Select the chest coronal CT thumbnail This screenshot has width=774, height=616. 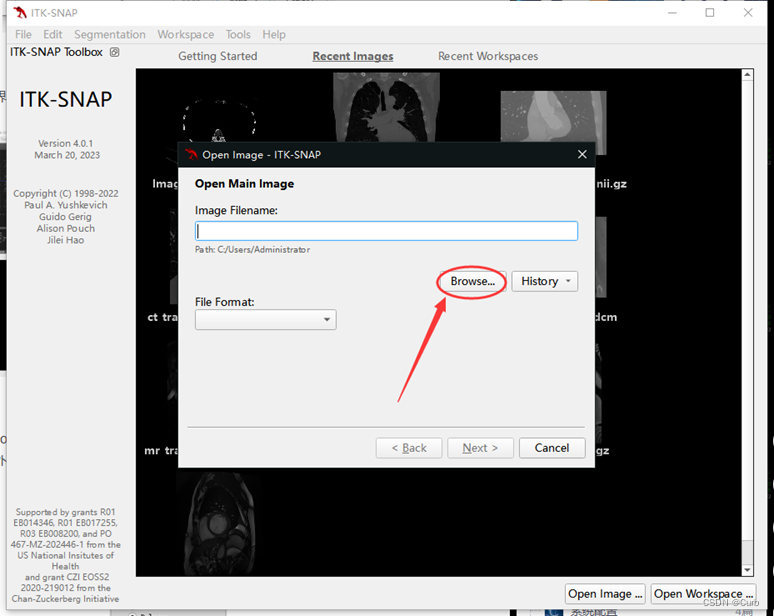[x=386, y=107]
